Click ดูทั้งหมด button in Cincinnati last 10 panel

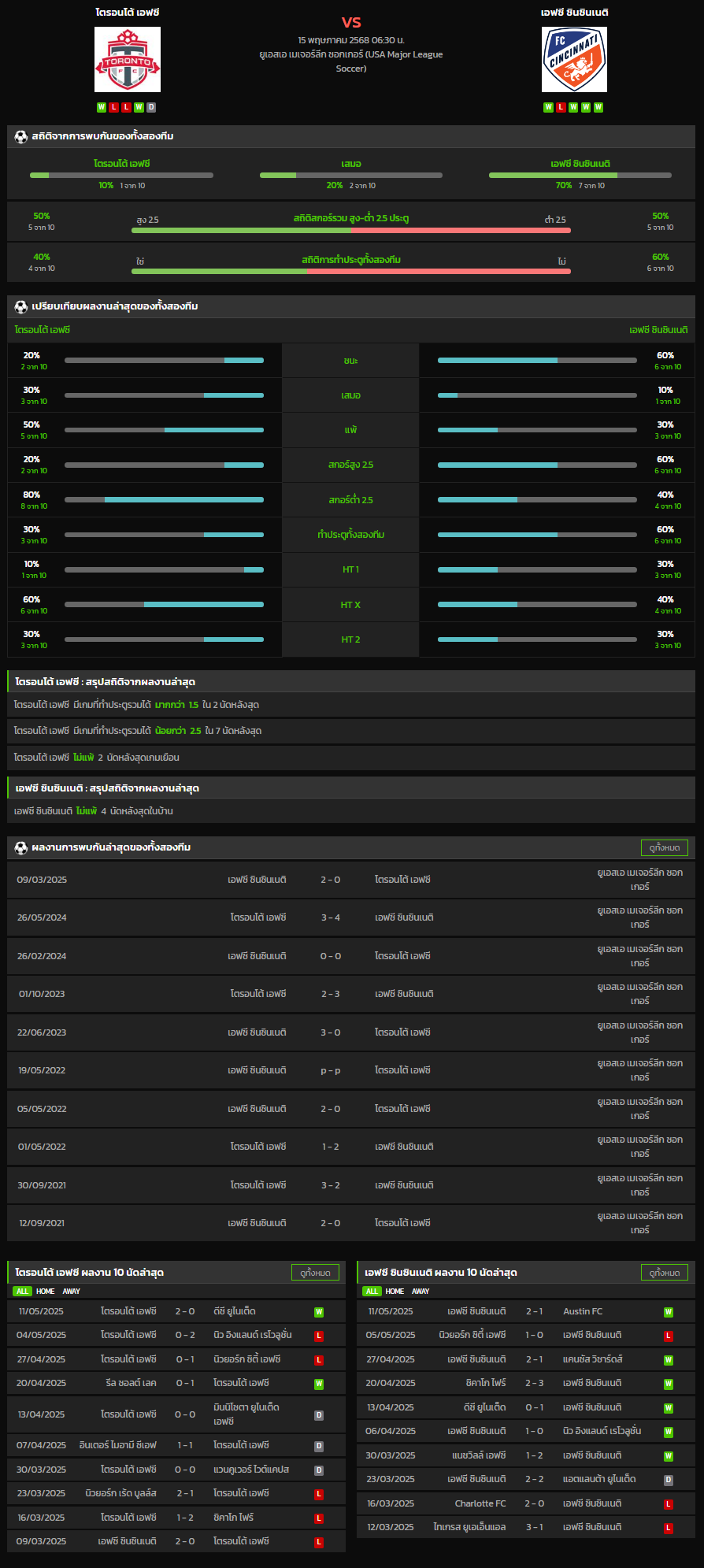tap(665, 1272)
